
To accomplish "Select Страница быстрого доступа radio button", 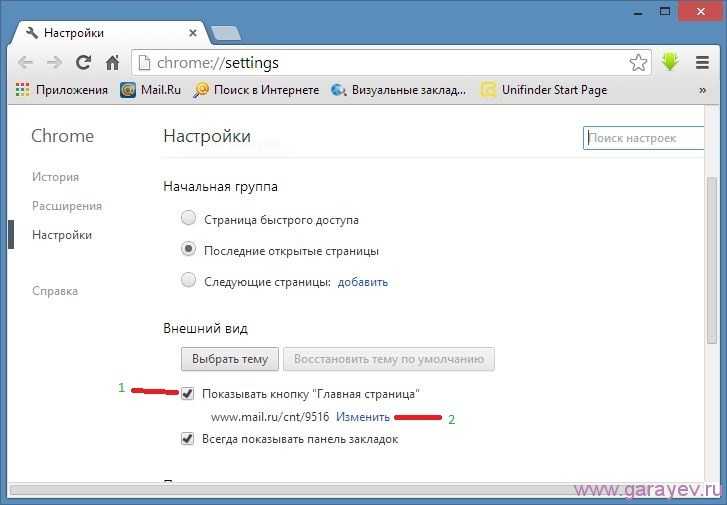I will tap(188, 218).
